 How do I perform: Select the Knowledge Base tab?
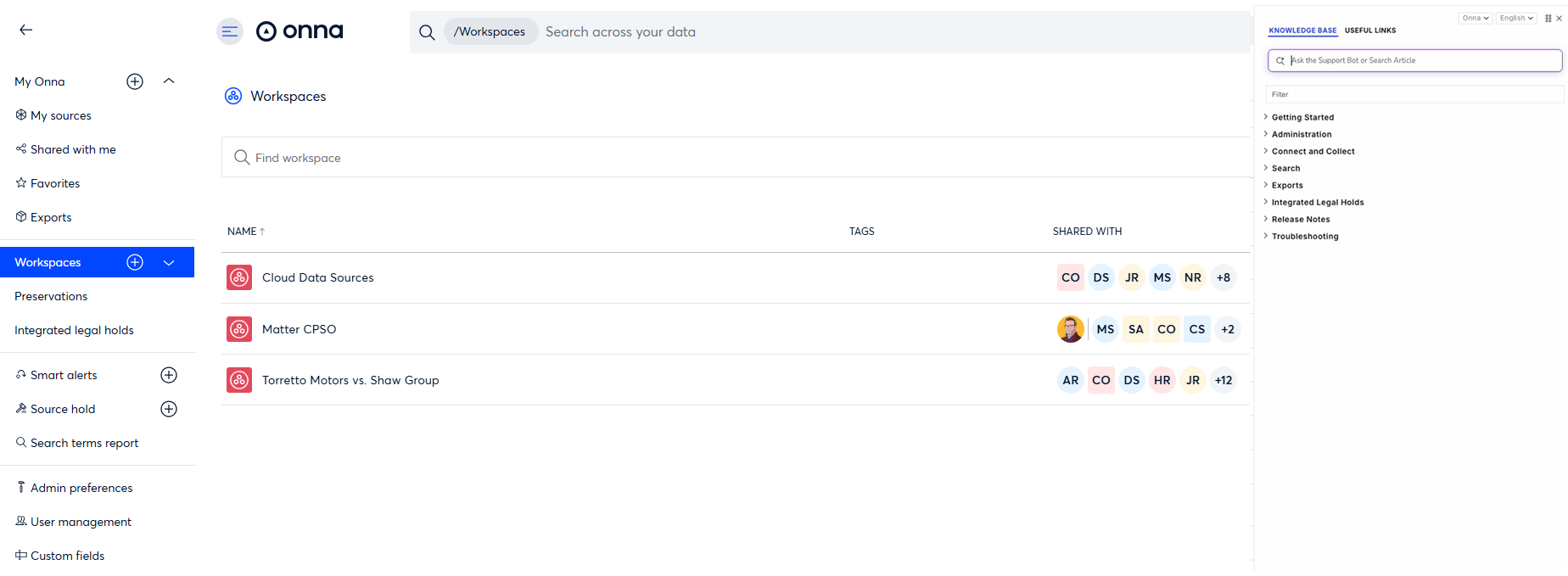tap(1302, 31)
